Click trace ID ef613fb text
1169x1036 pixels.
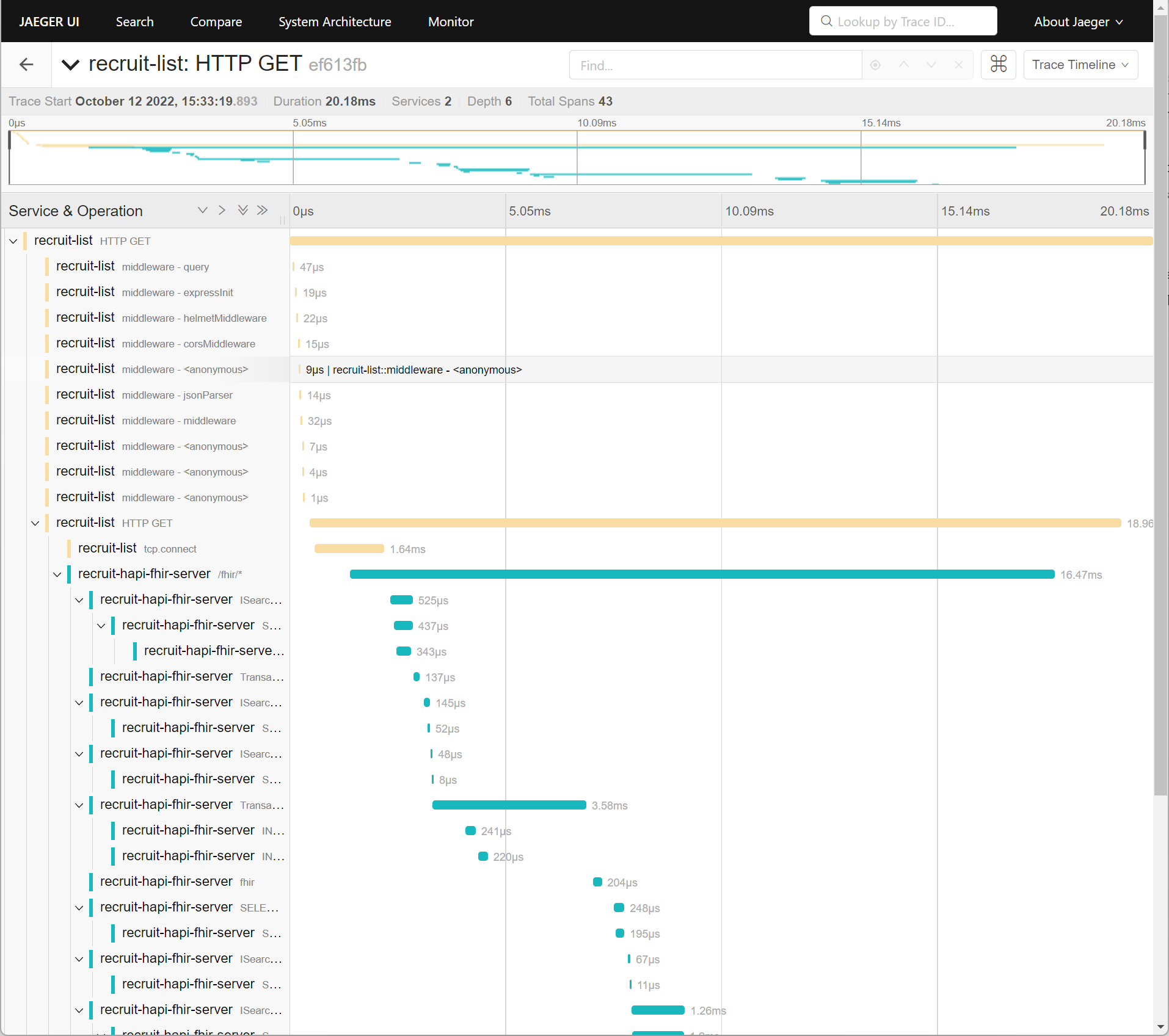[x=338, y=65]
